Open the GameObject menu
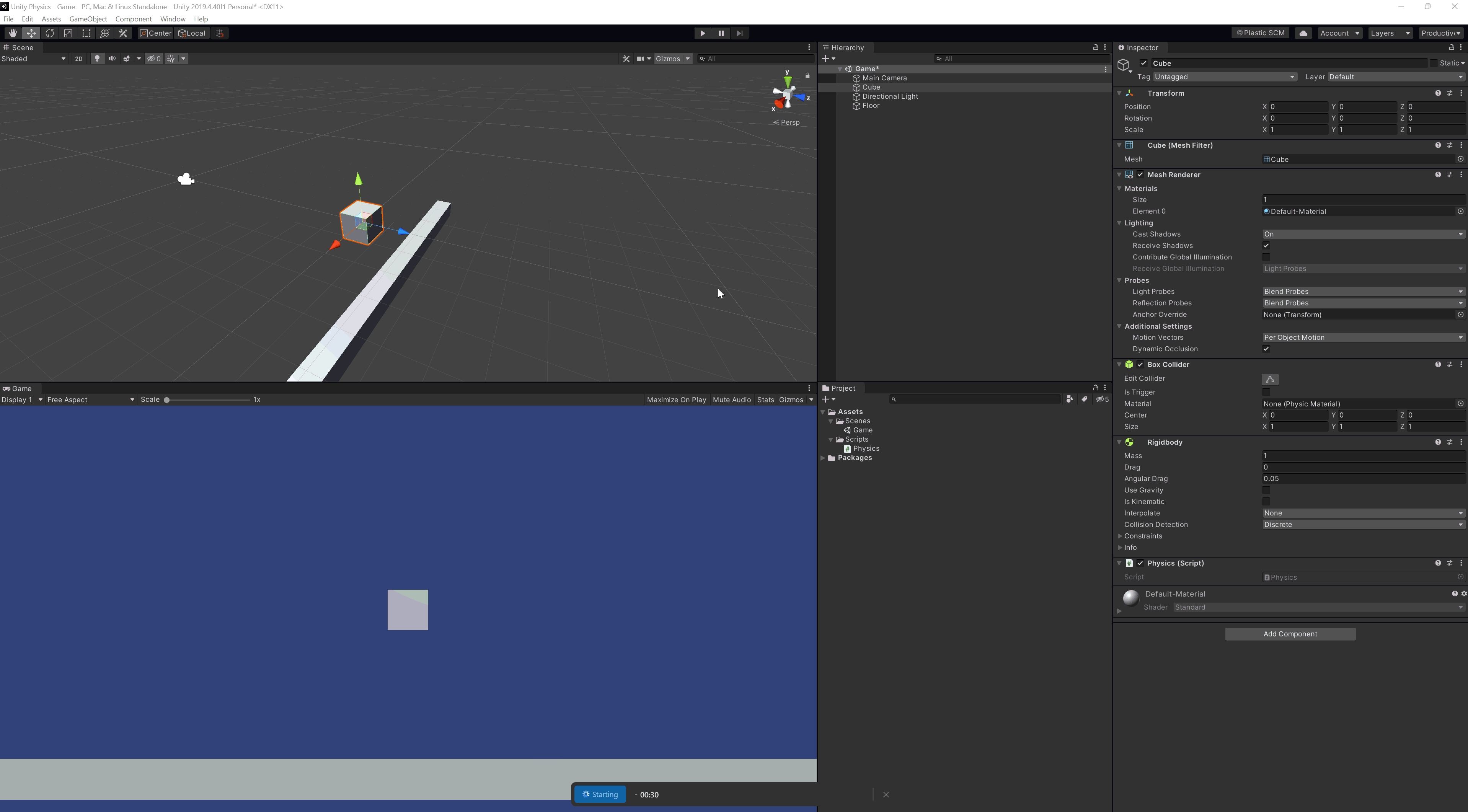Viewport: 1468px width, 812px height. coord(88,19)
